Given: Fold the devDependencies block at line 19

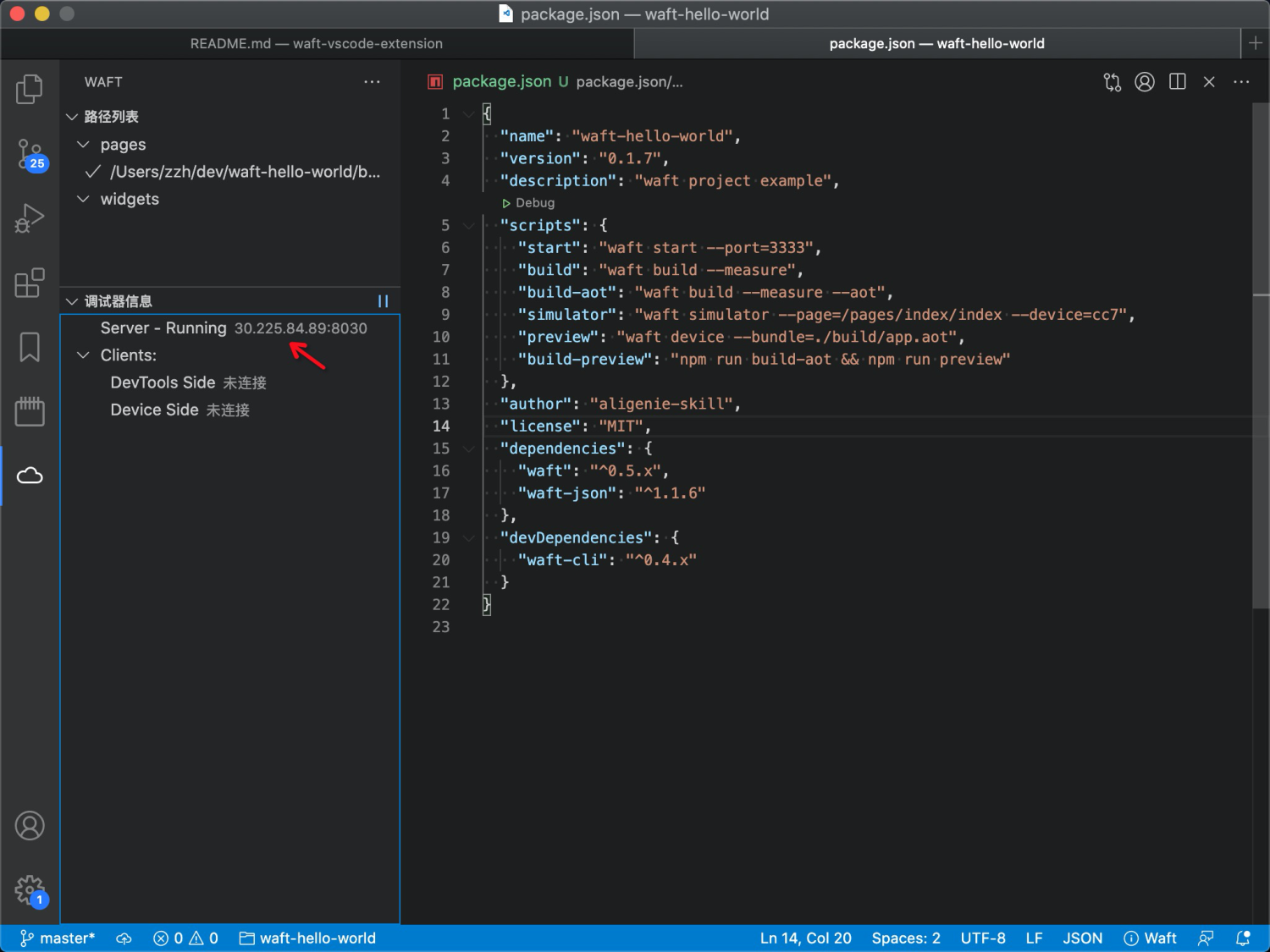Looking at the screenshot, I should (468, 537).
